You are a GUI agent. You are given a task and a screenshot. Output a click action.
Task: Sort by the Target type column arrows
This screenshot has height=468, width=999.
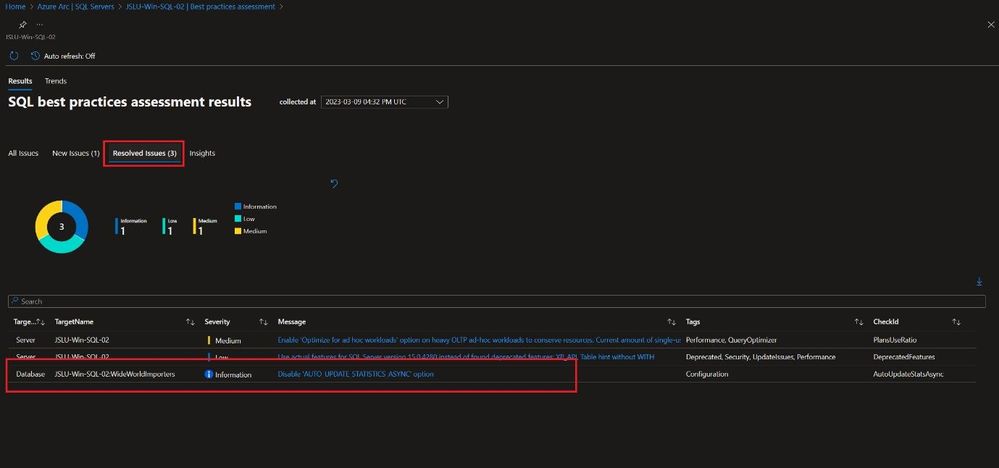coord(40,322)
